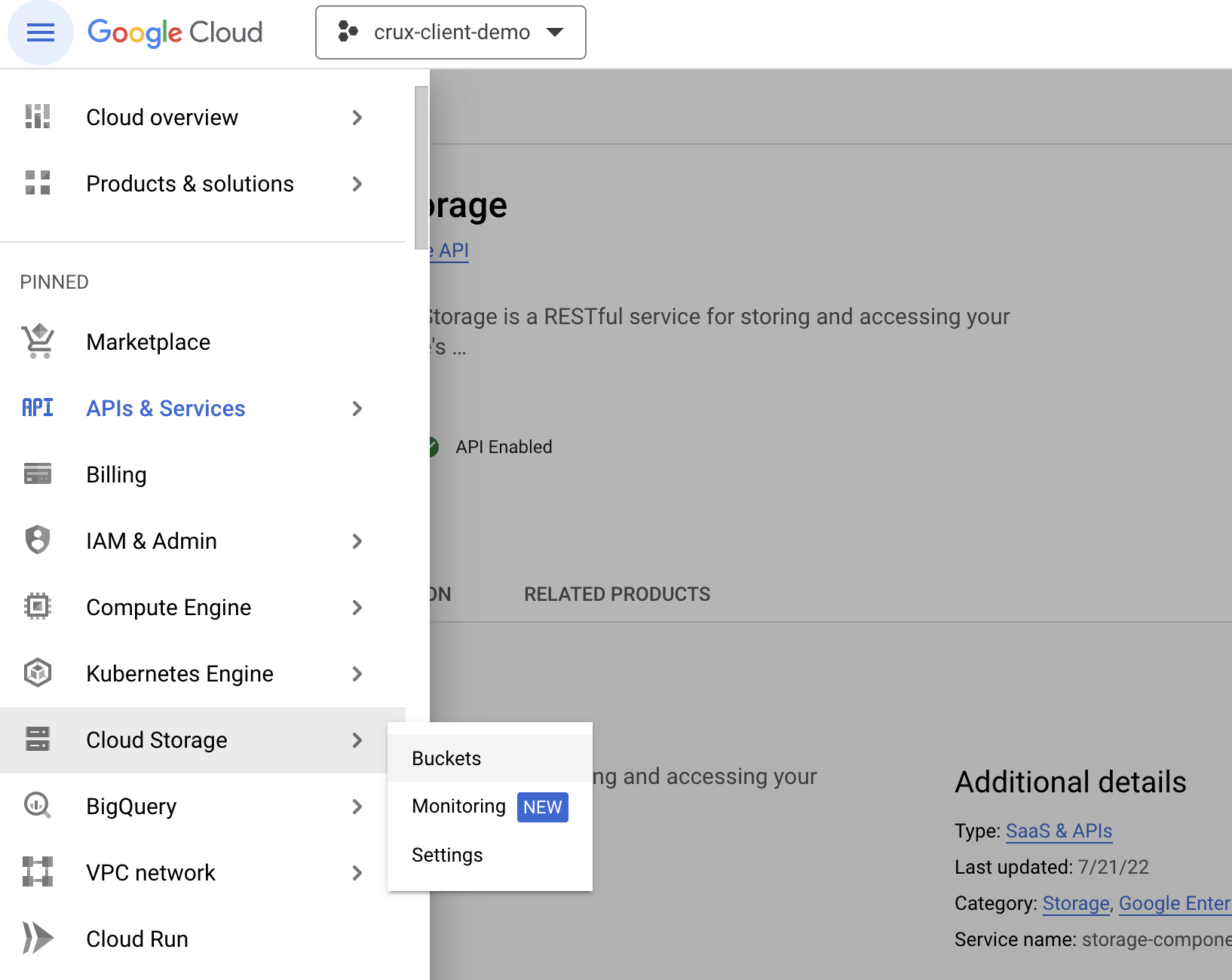Open Cloud Run menu item

point(203,939)
